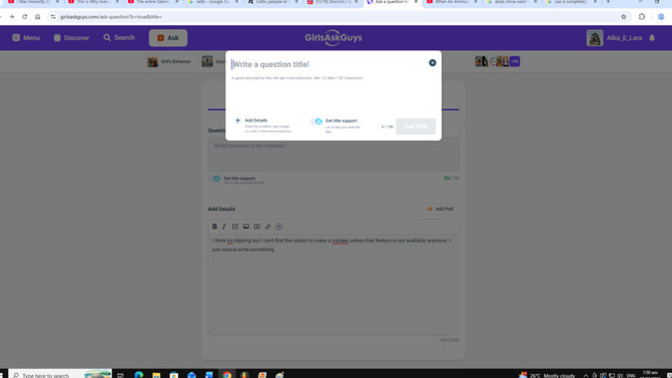Open the Aiko_E_Lara profile avatar
The height and width of the screenshot is (378, 672).
(x=595, y=38)
